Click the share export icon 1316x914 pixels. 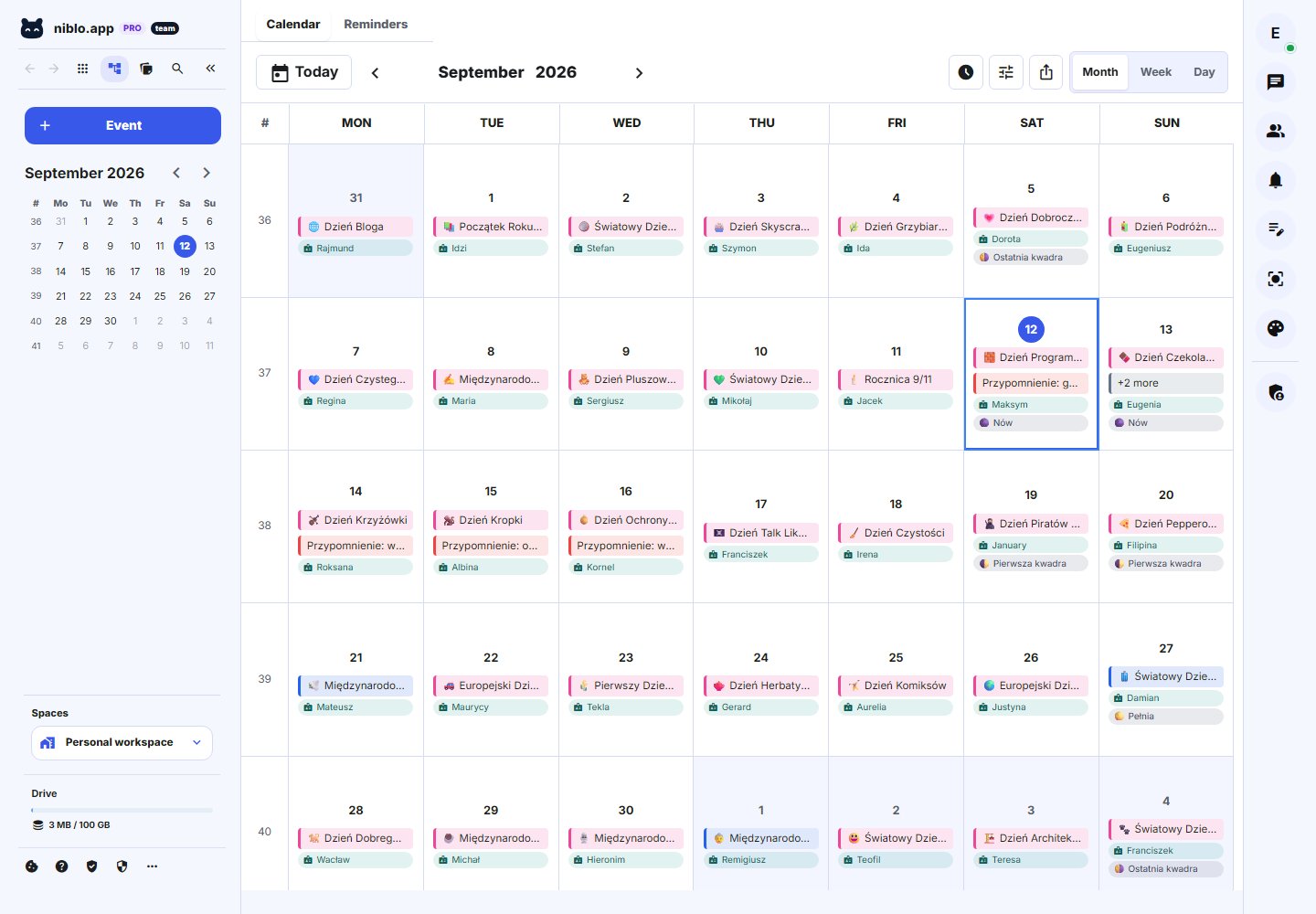(1046, 72)
